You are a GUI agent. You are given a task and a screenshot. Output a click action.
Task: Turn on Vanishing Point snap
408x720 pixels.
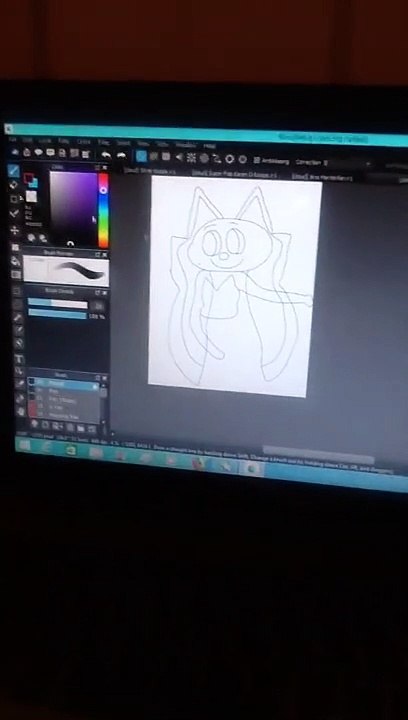pos(179,157)
